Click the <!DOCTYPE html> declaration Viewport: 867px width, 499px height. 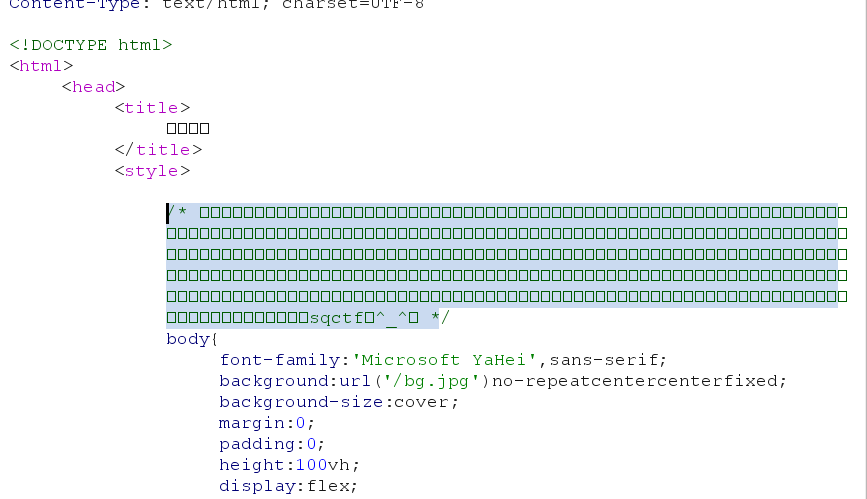91,45
